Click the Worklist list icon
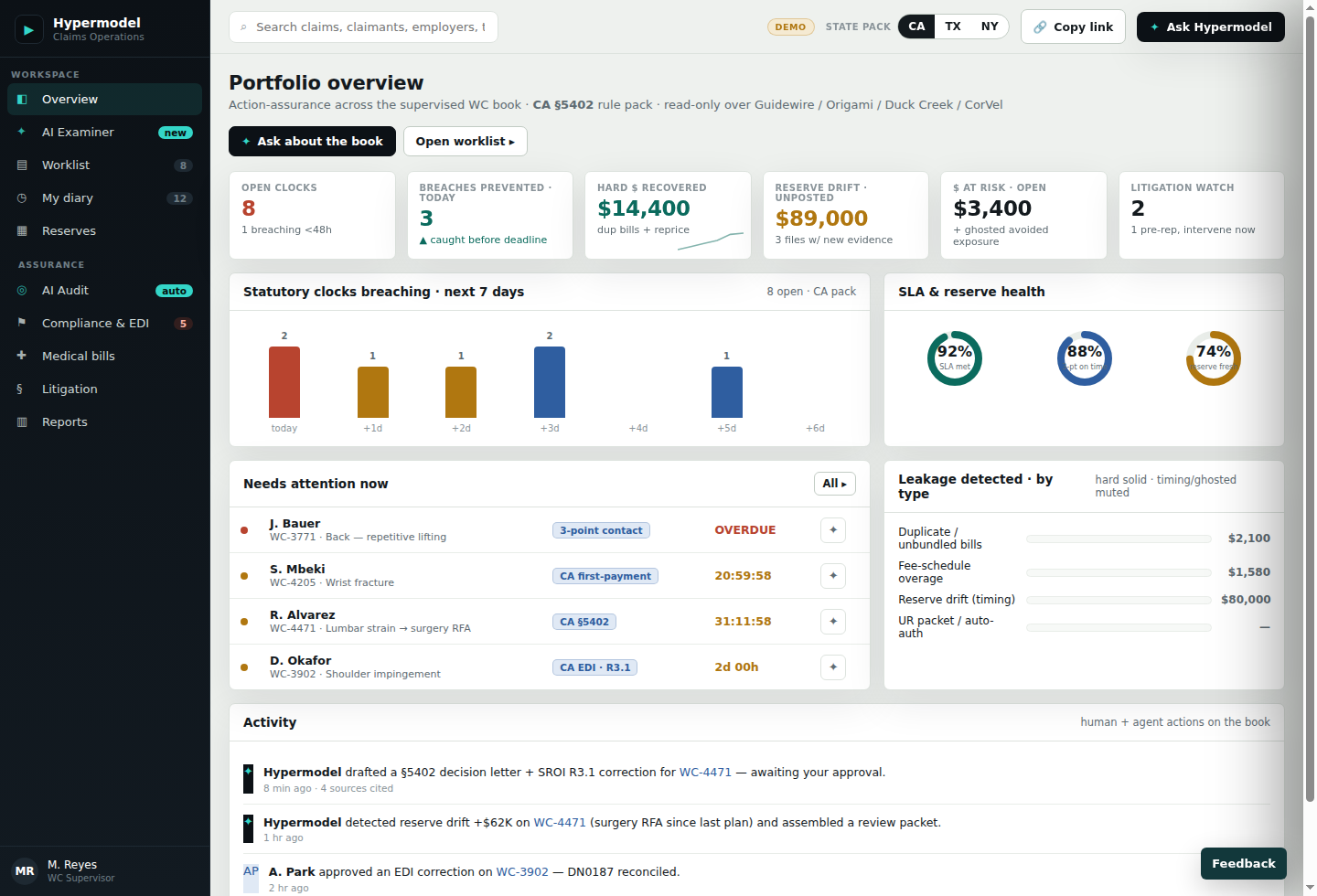 pyautogui.click(x=22, y=165)
